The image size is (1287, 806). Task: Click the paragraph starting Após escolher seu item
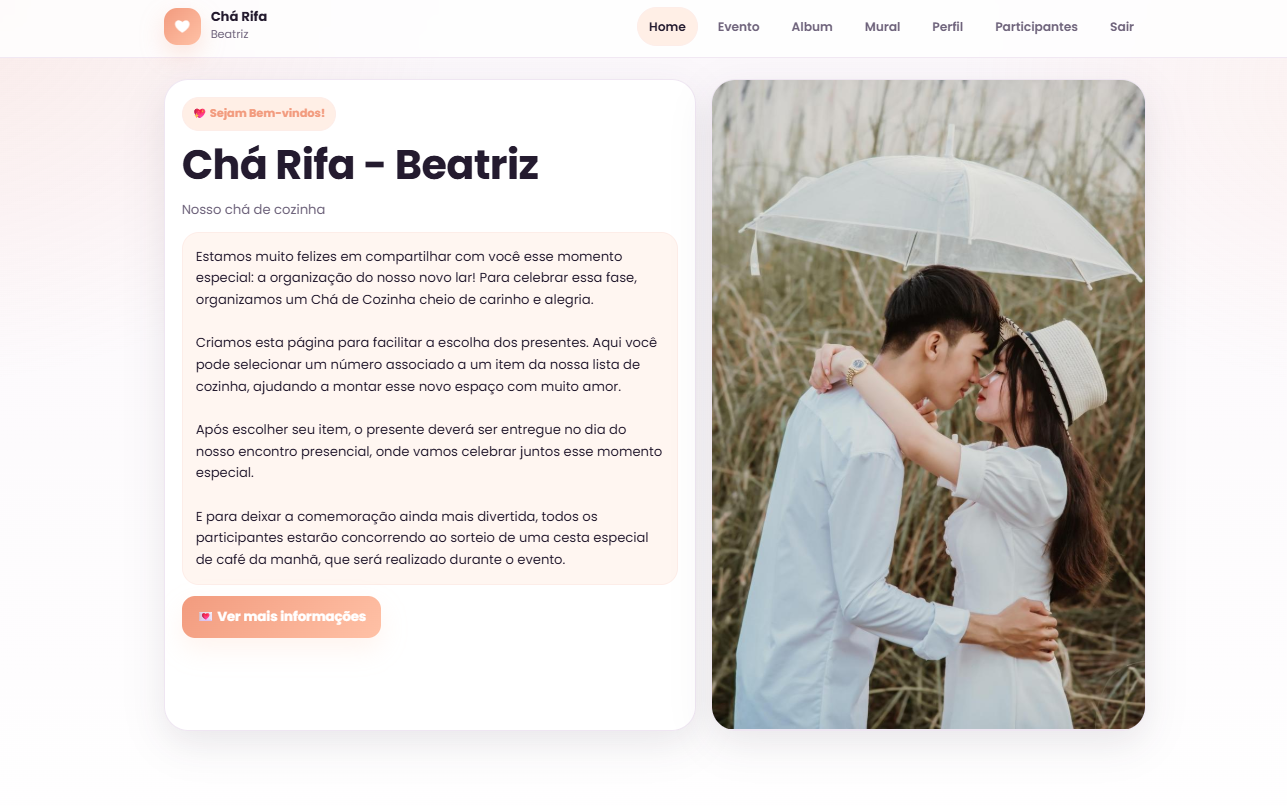point(428,451)
